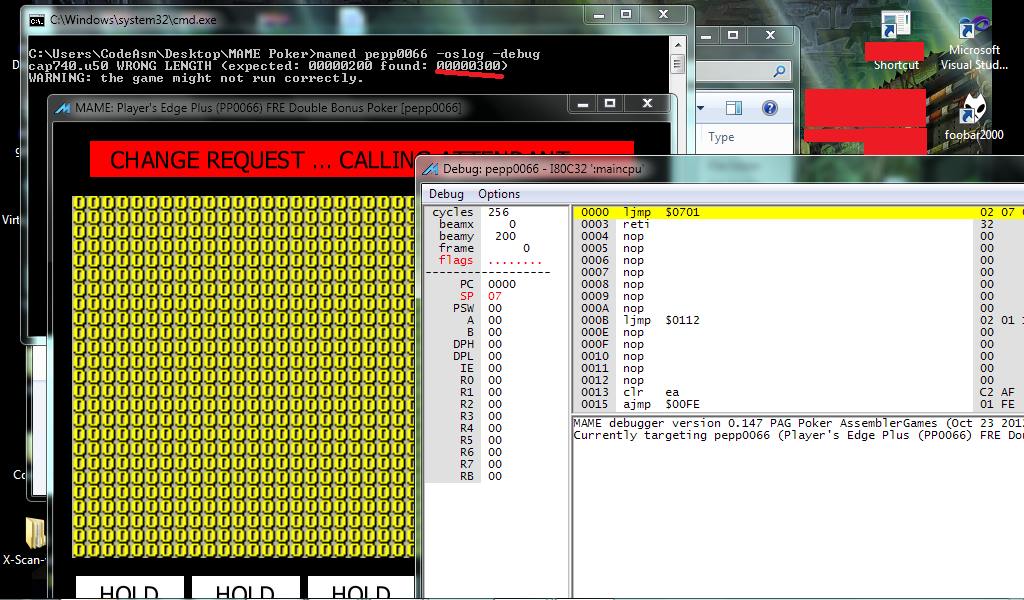The image size is (1024, 600).
Task: Click the MAME game window title icon
Action: point(63,108)
